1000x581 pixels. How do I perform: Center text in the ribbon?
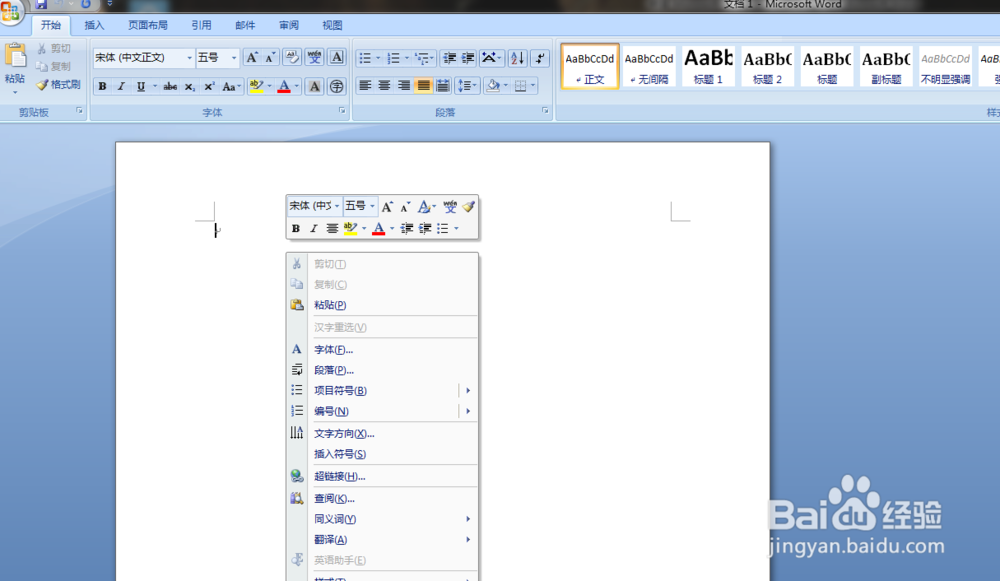click(384, 85)
